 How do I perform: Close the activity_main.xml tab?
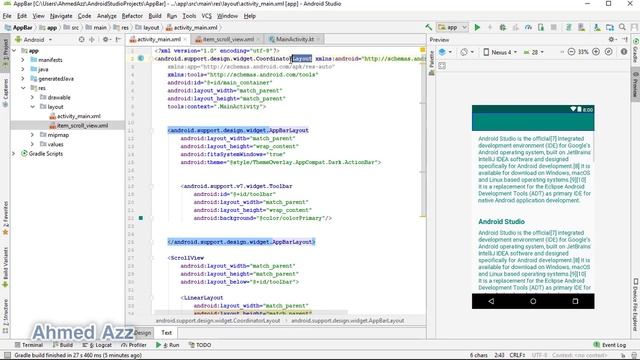pos(185,39)
